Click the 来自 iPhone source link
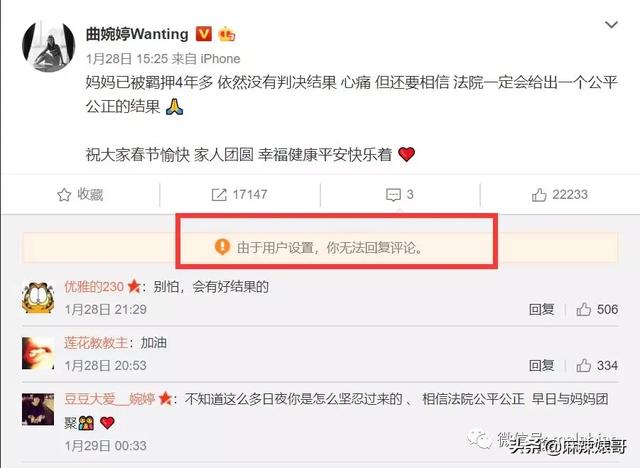This screenshot has height=468, width=640. click(x=206, y=59)
